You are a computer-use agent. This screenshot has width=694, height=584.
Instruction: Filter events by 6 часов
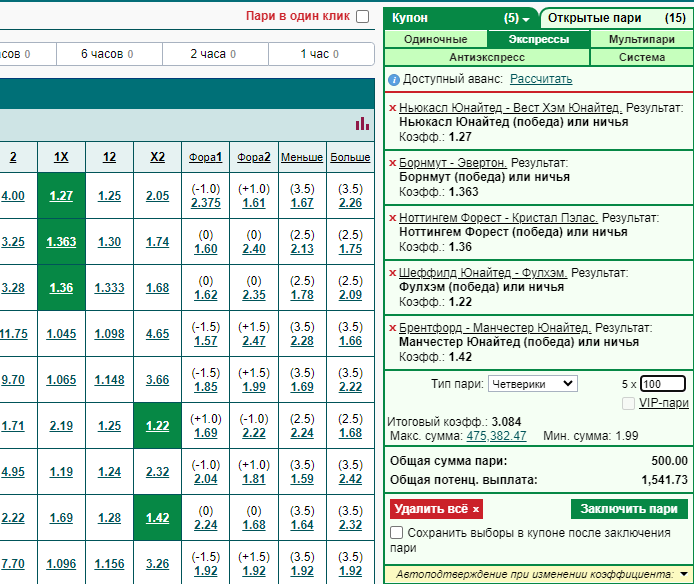click(x=109, y=54)
